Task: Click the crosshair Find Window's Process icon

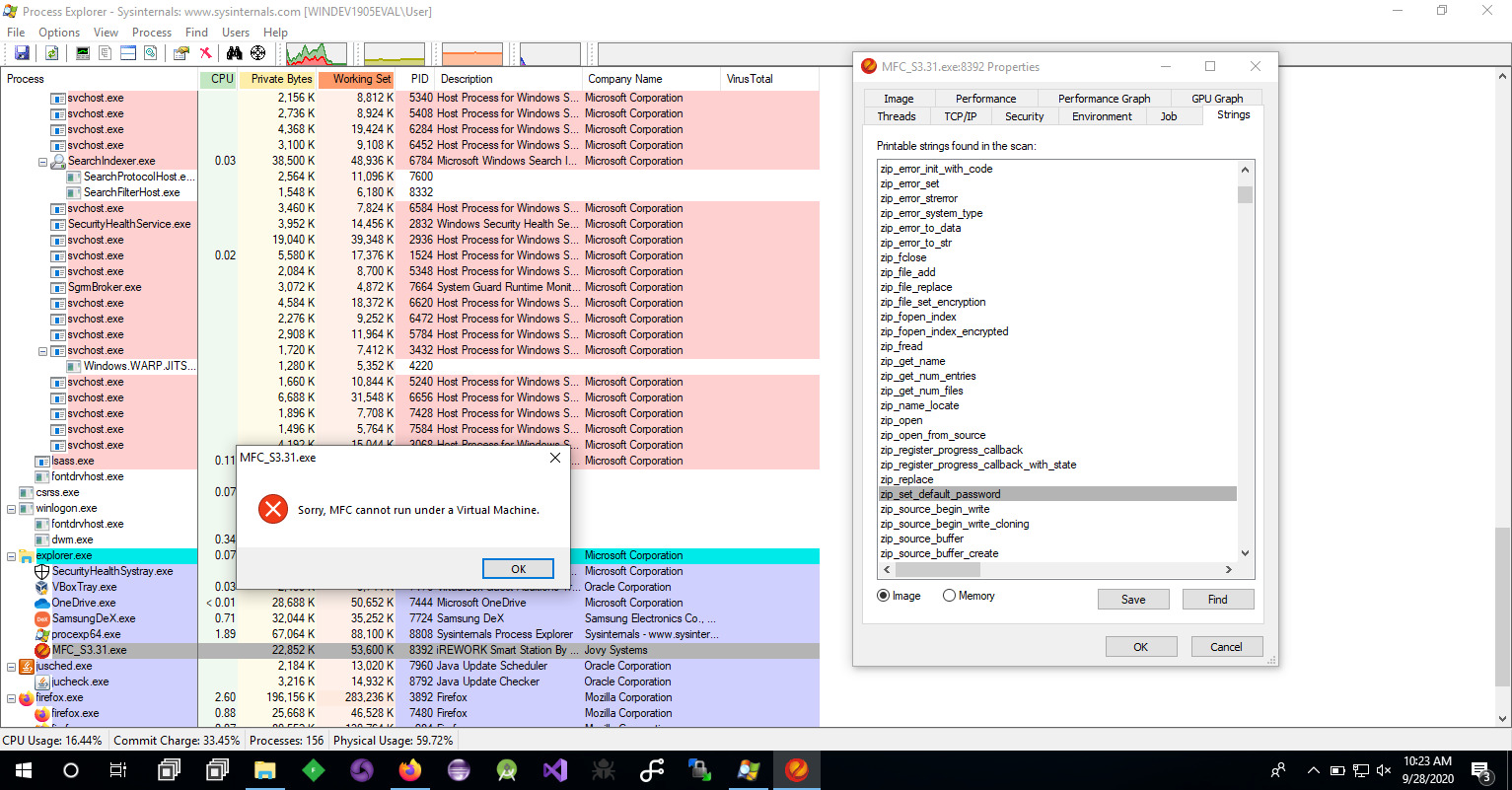Action: [257, 53]
